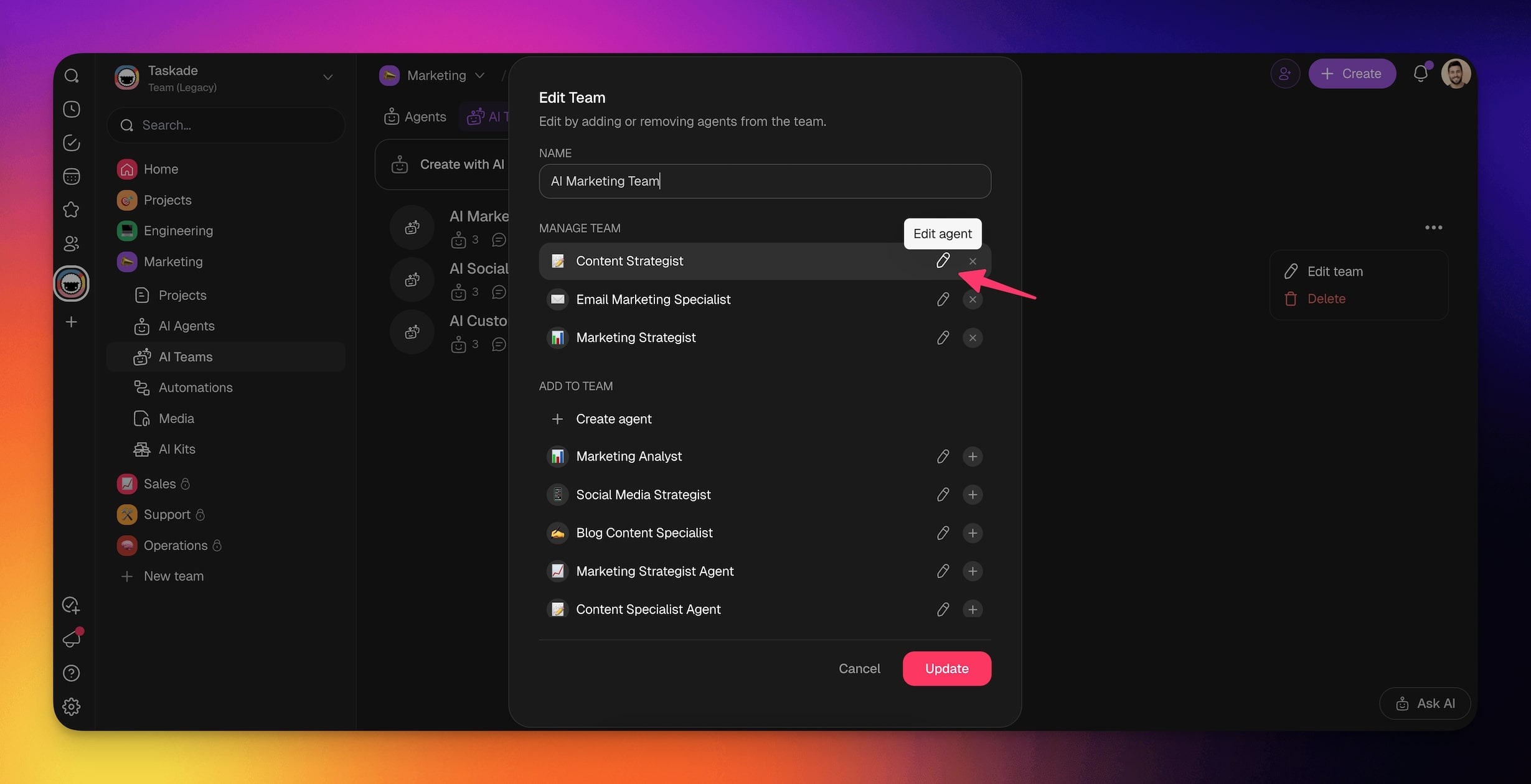Open the help question mark icon

(72, 673)
